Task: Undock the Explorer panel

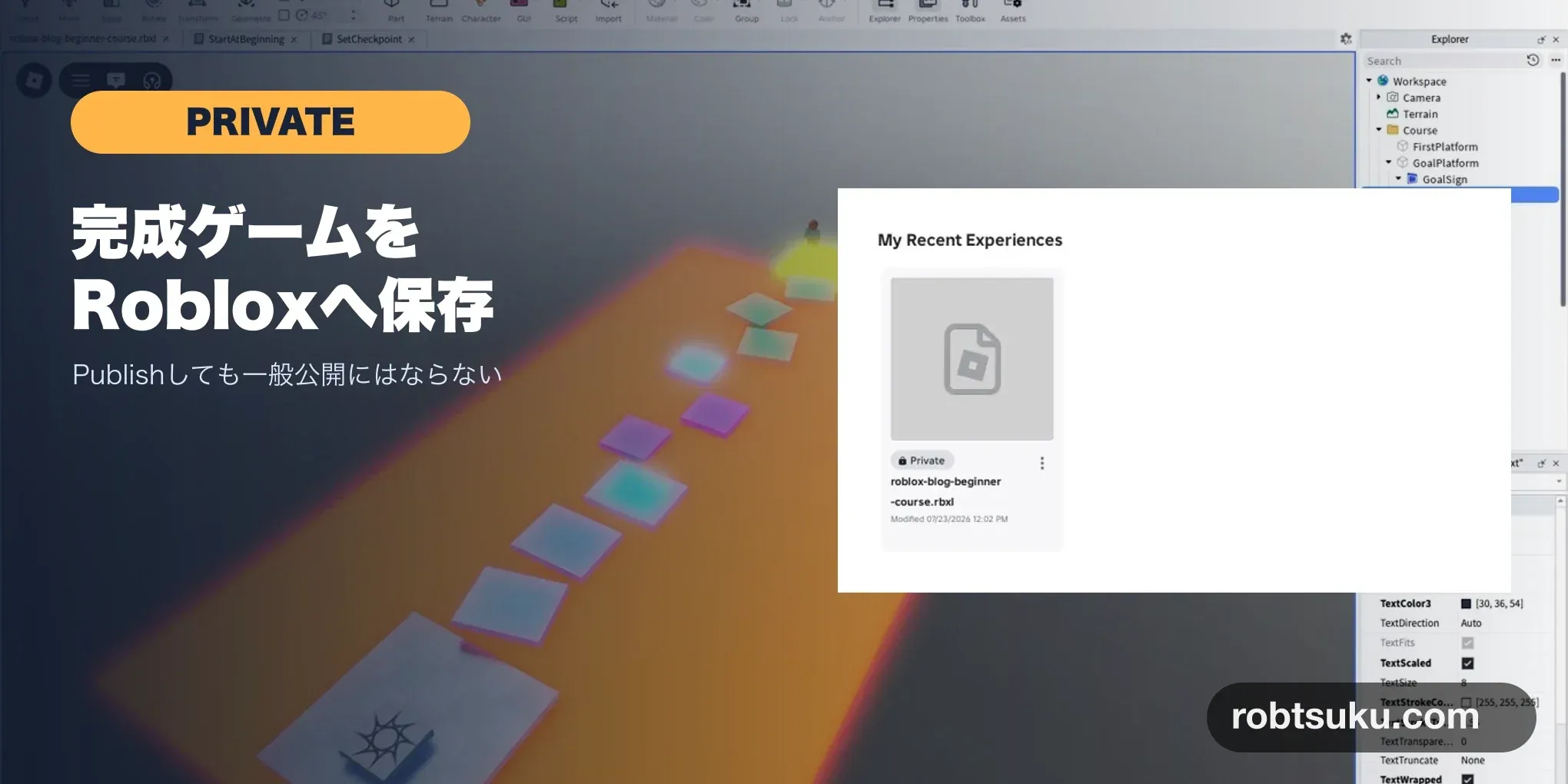Action: [1541, 39]
